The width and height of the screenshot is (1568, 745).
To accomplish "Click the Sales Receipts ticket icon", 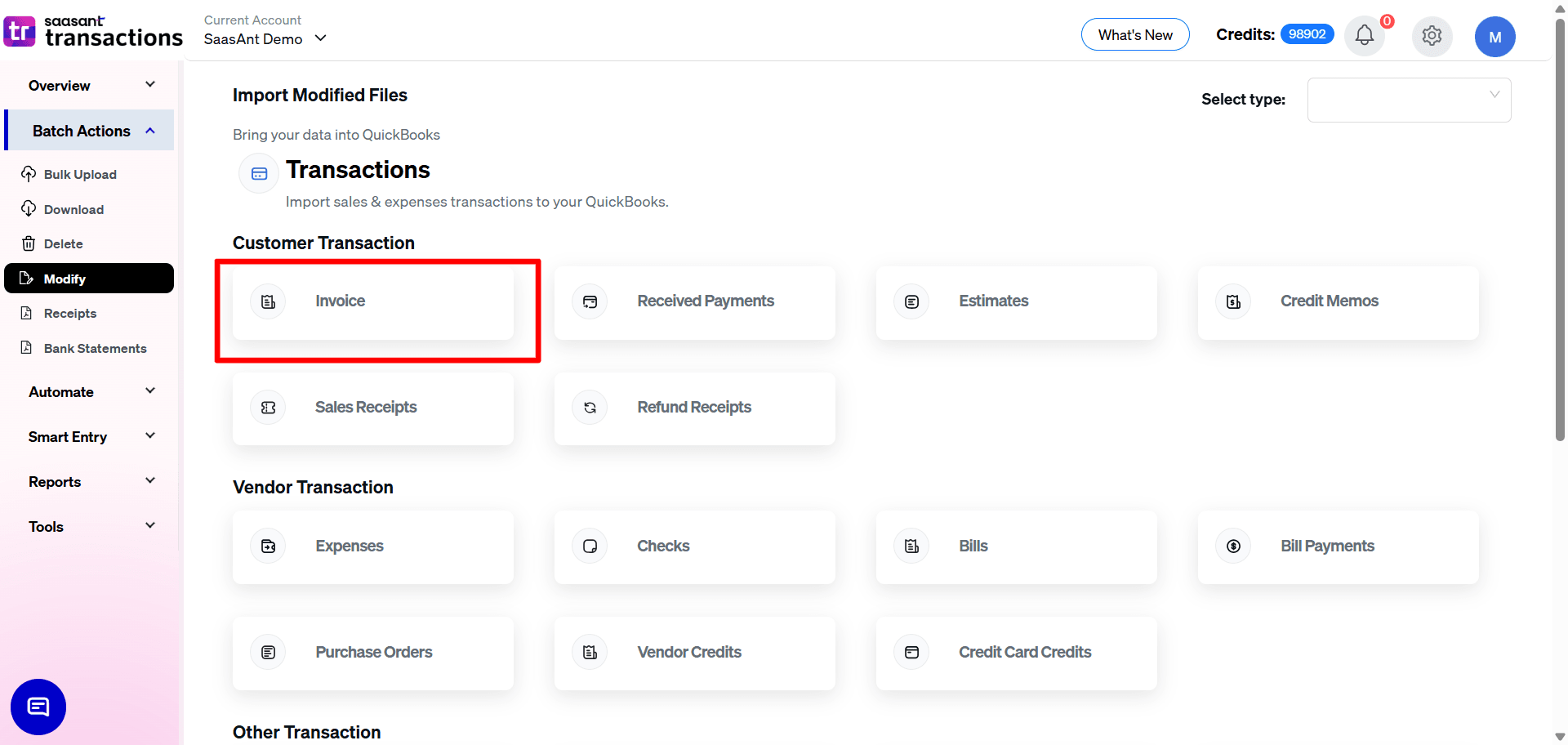I will point(269,408).
